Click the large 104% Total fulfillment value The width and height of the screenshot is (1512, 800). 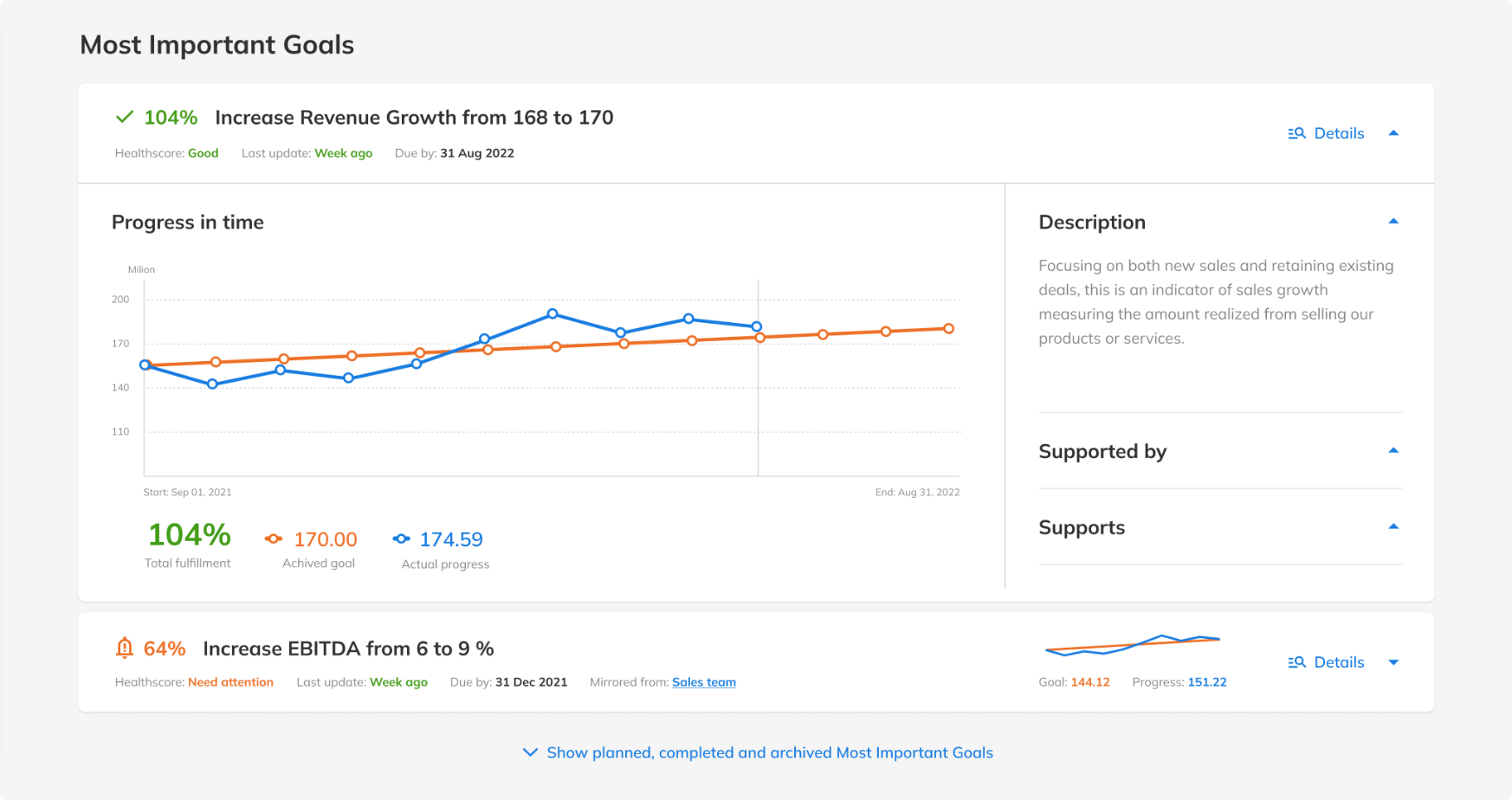click(x=190, y=535)
